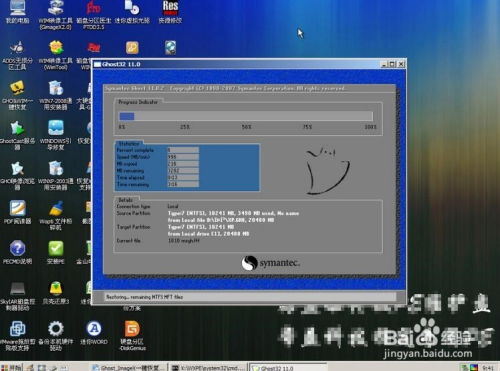This screenshot has width=500, height=371.
Task: Switch to Ghost_Image taskbar button
Action: [129, 368]
